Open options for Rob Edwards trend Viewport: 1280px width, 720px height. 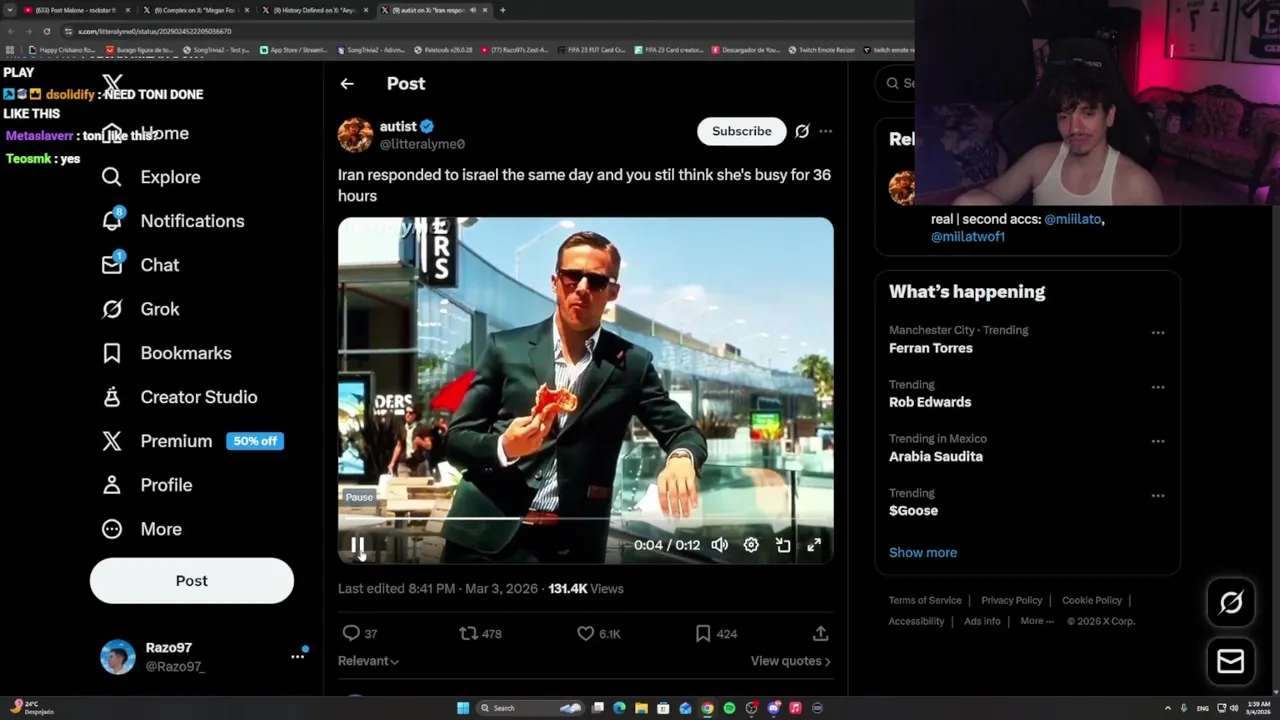point(1158,387)
